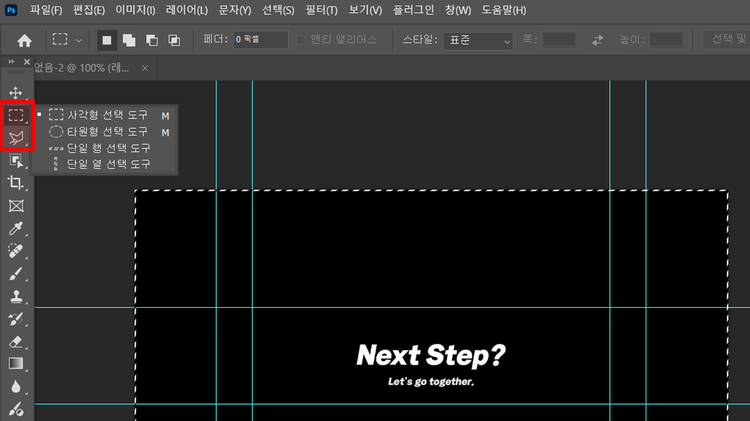This screenshot has width=750, height=421.
Task: Open the 편집(E) menu
Action: click(x=89, y=10)
